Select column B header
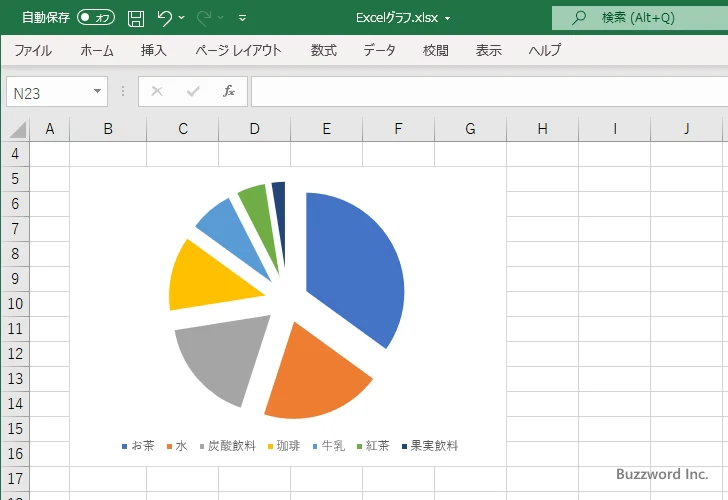 [x=108, y=129]
